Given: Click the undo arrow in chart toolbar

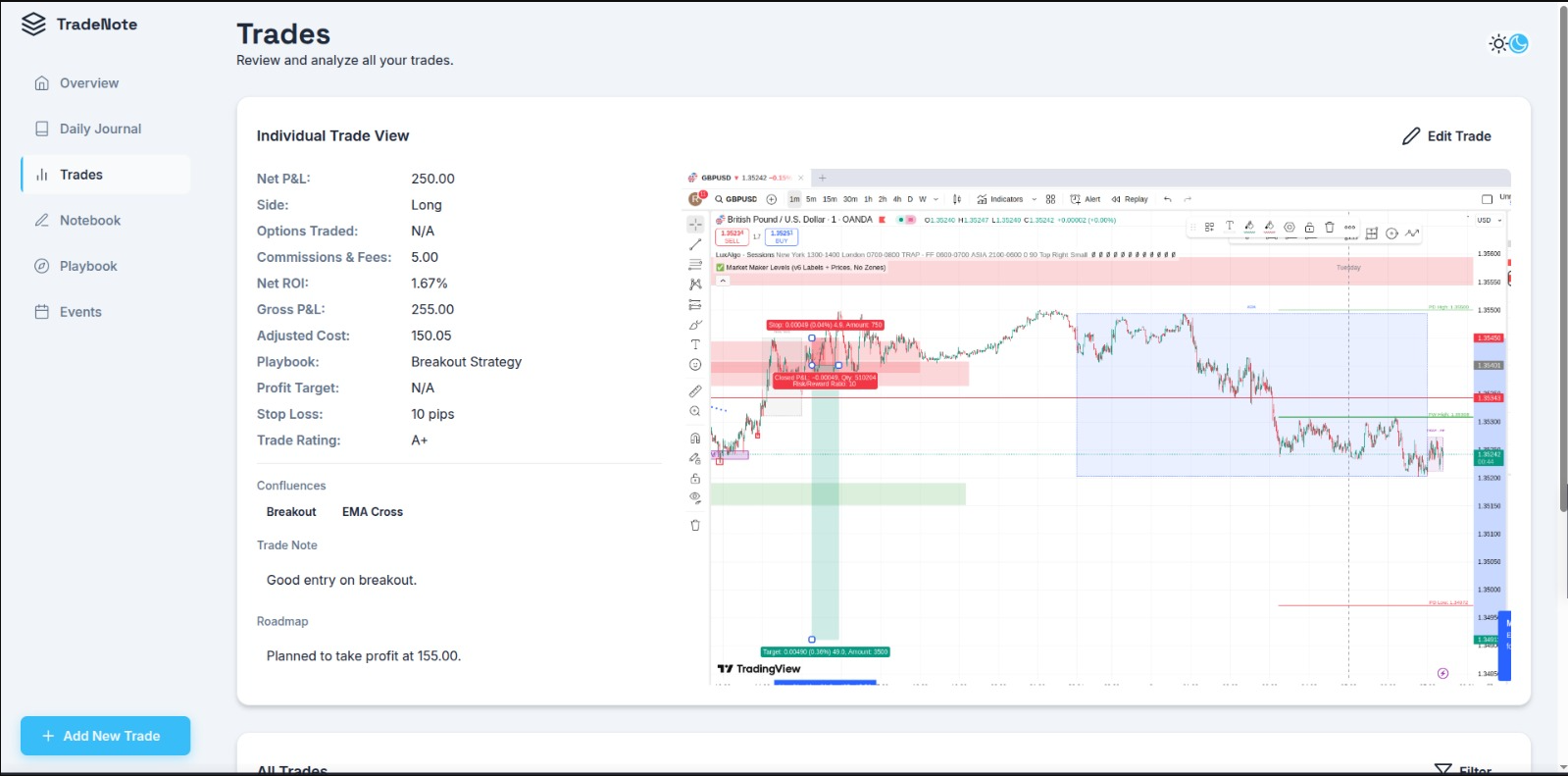Looking at the screenshot, I should pos(1167,199).
